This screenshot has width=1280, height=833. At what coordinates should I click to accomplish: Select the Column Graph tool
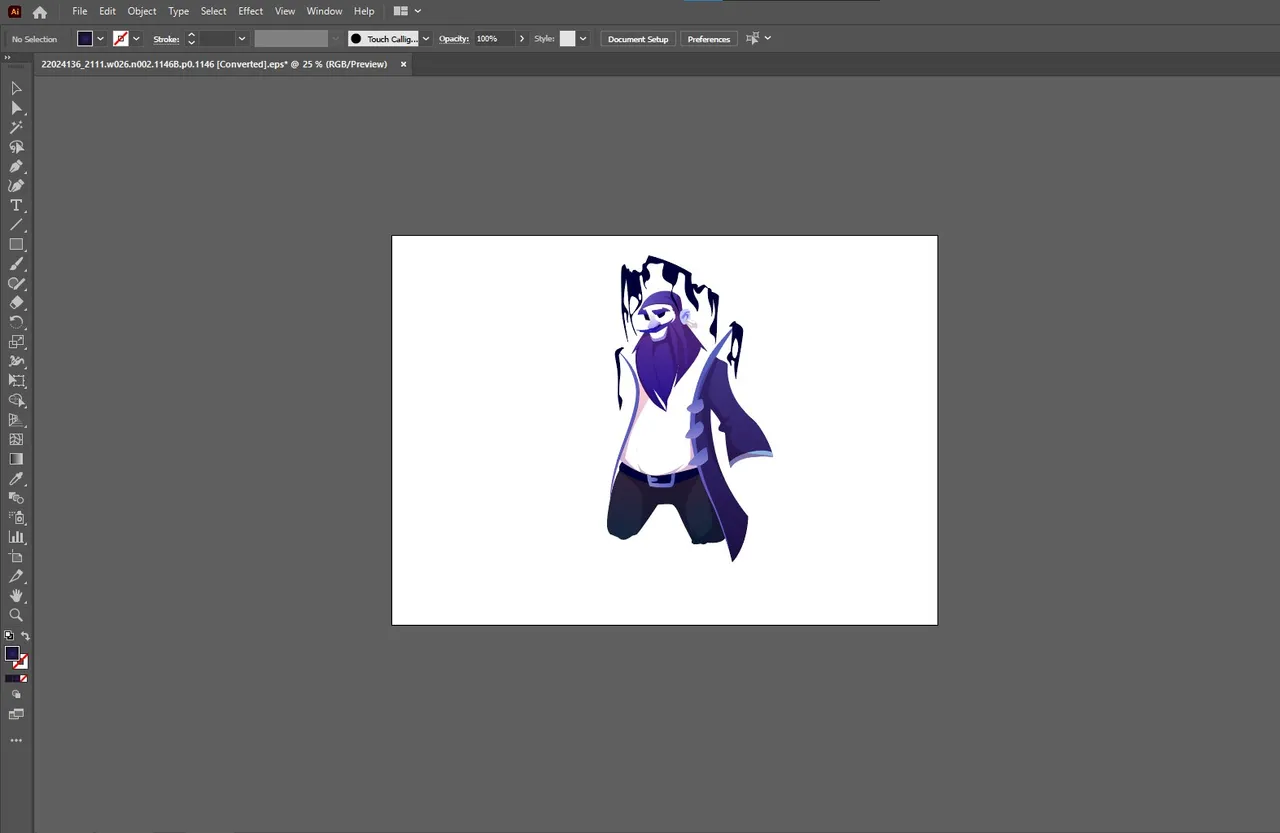pos(16,537)
